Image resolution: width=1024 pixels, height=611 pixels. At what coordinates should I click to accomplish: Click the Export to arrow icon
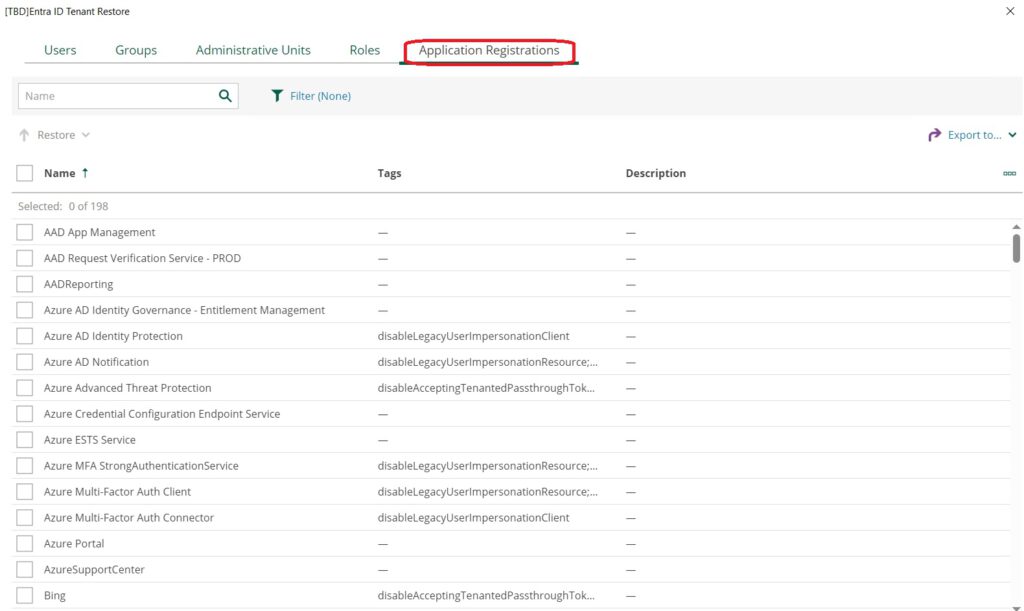click(x=935, y=135)
